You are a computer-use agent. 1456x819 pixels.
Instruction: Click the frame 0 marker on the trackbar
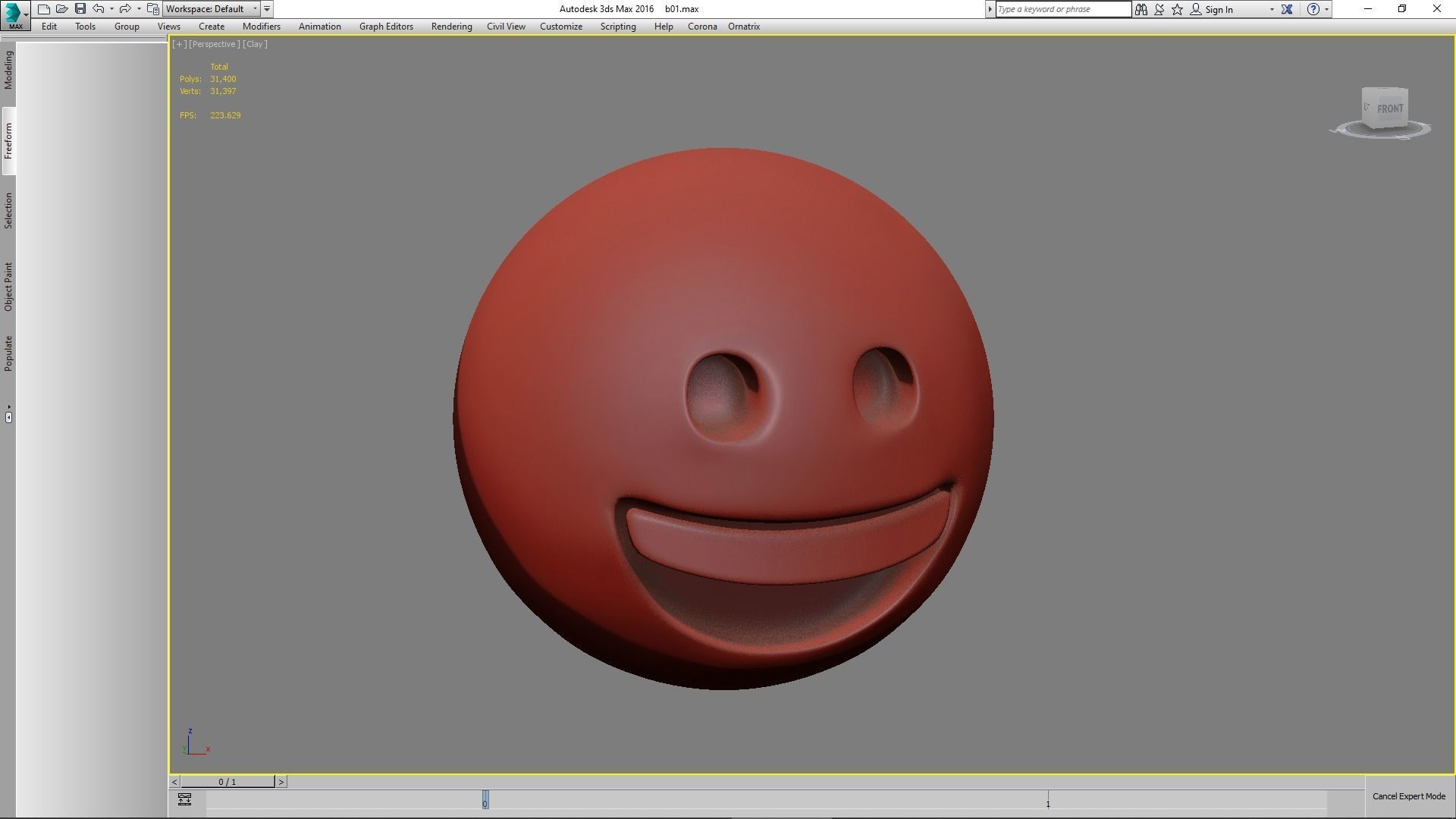[x=485, y=800]
